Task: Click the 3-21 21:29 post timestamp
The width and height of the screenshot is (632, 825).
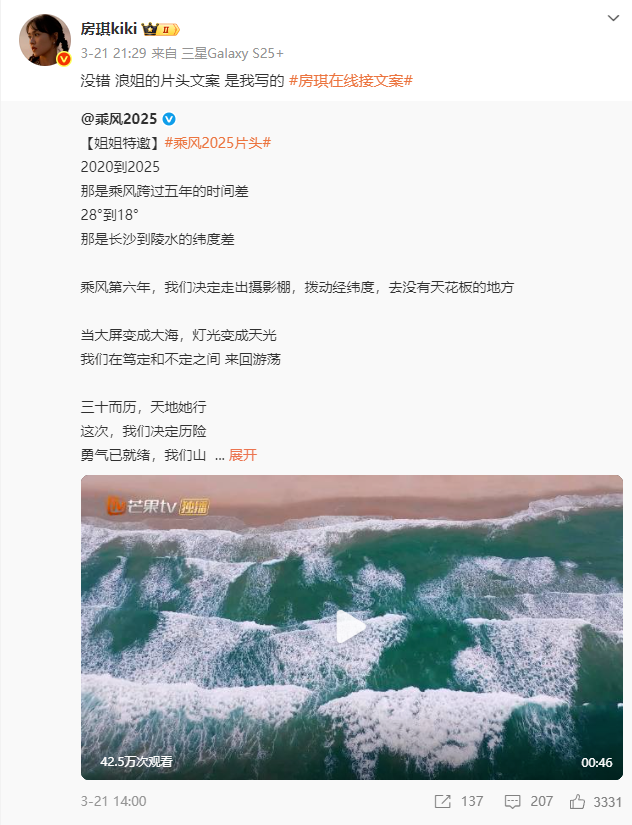Action: (x=113, y=53)
